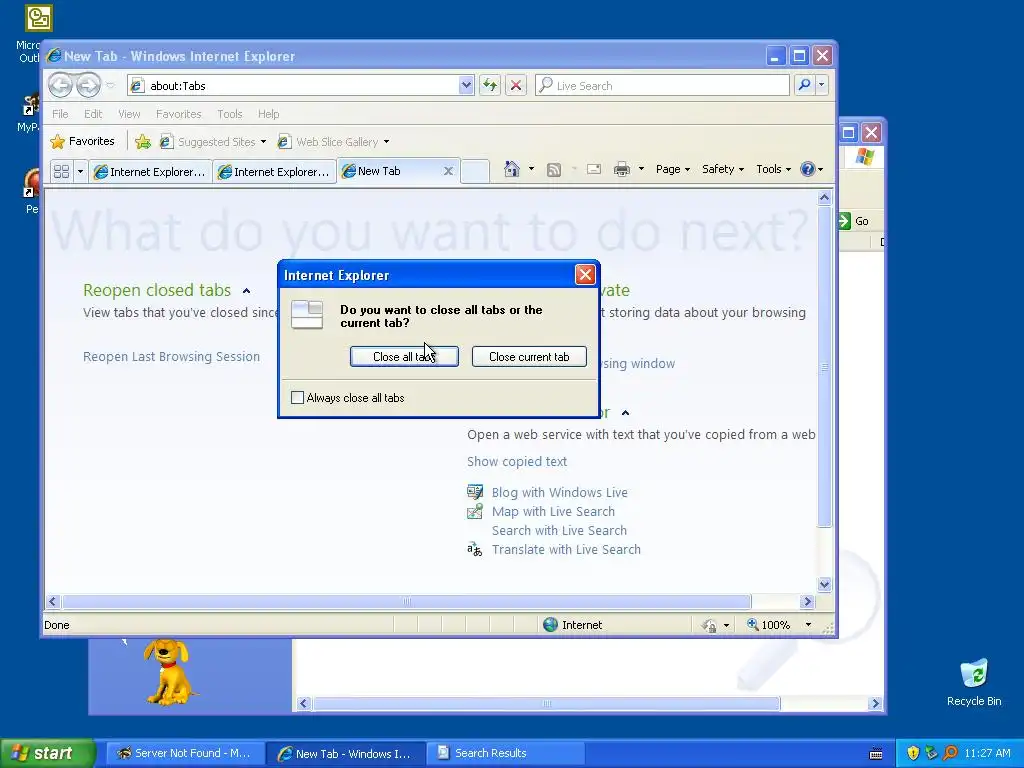Click Search with Live Search link

coord(559,530)
